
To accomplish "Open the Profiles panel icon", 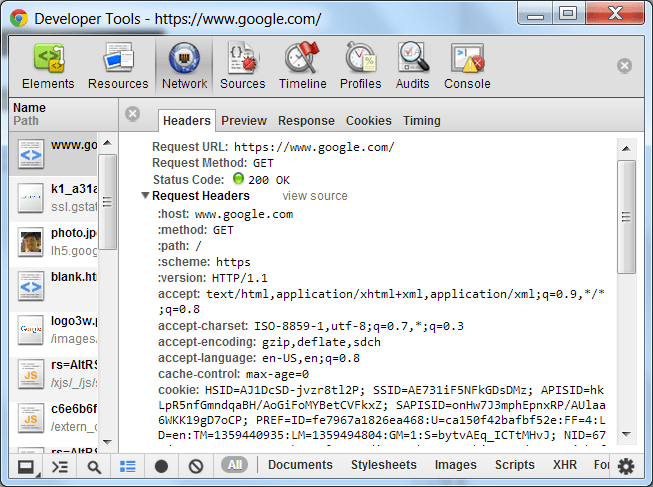I will coord(361,57).
